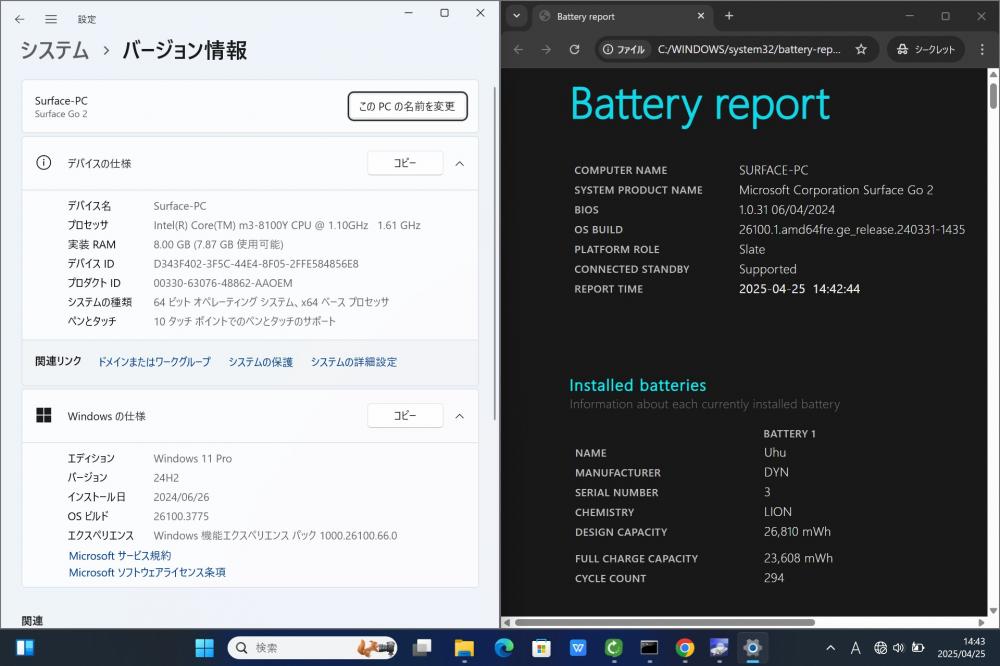This screenshot has width=1000, height=666.
Task: Open Microsoft Store from the taskbar
Action: tap(541, 648)
